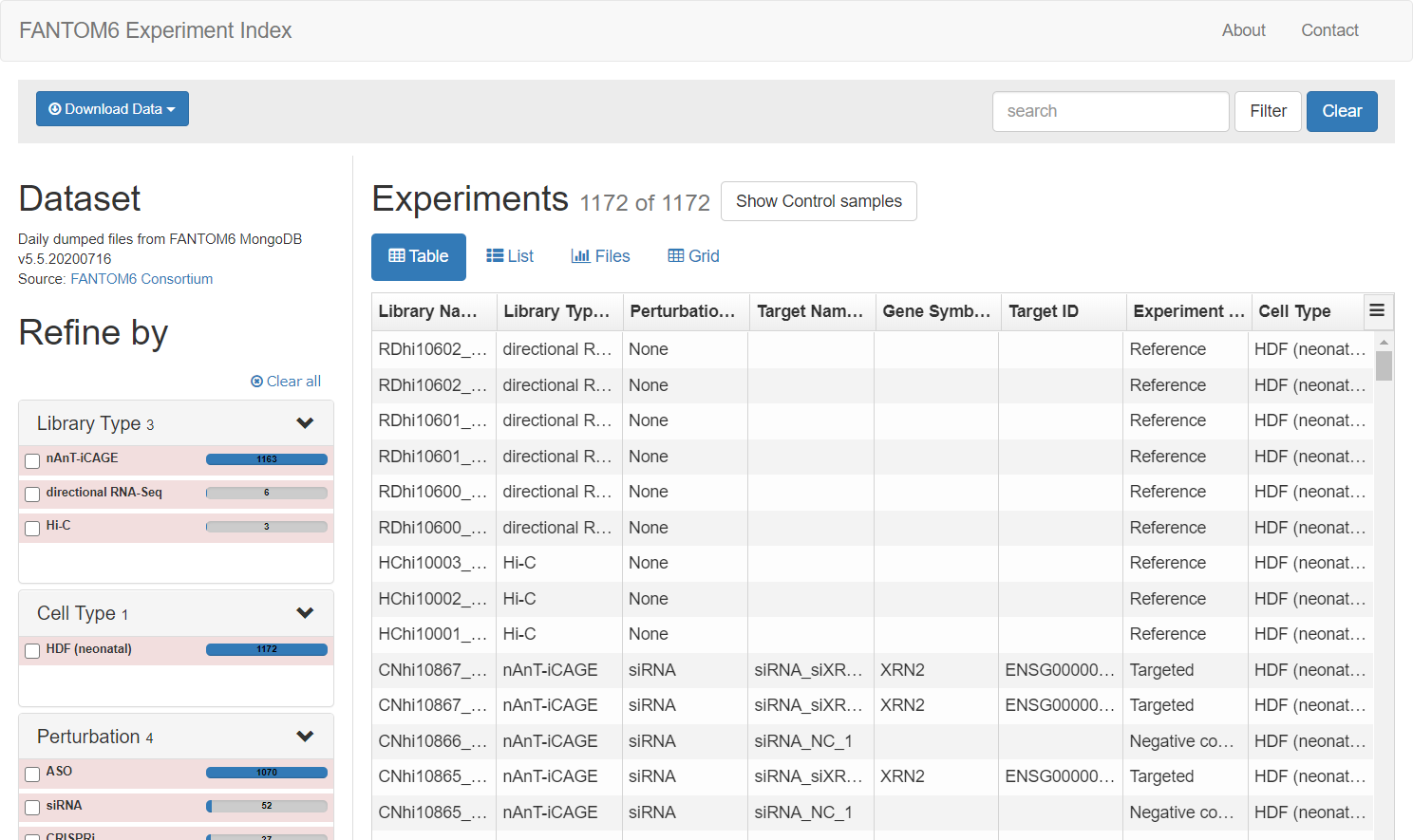1413x840 pixels.
Task: Open the Download Data dropdown button
Action: (112, 109)
